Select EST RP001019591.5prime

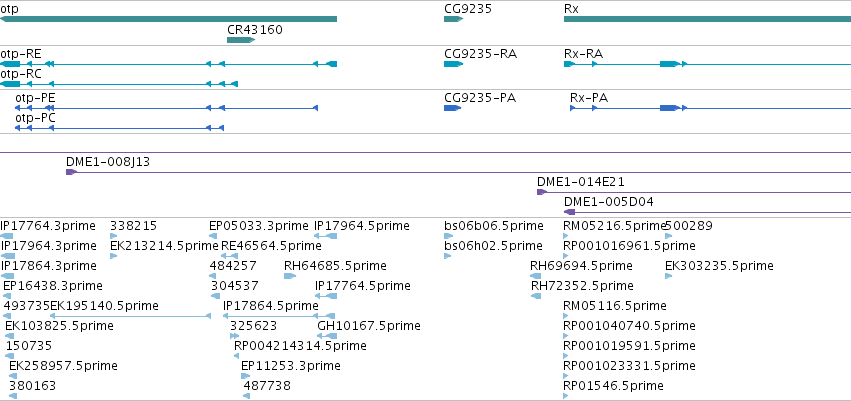(566, 356)
